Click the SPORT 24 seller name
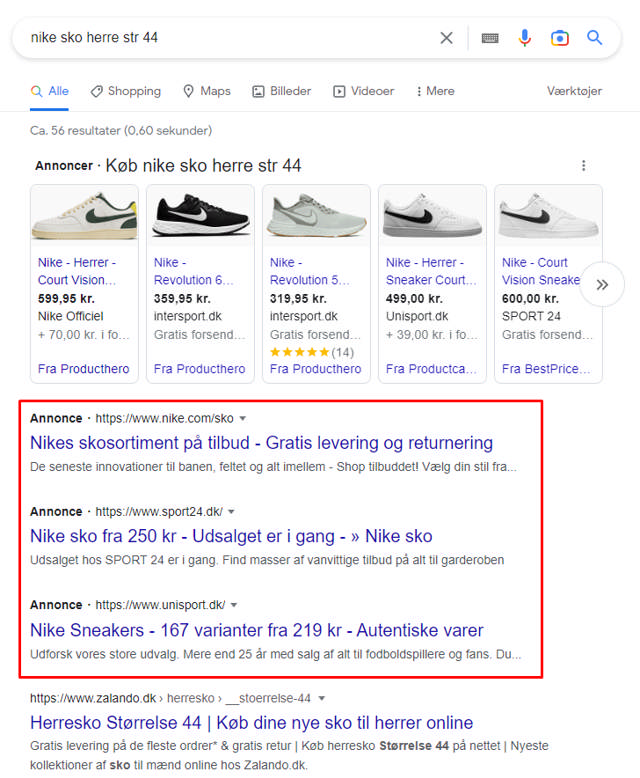Image resolution: width=640 pixels, height=778 pixels. (531, 317)
